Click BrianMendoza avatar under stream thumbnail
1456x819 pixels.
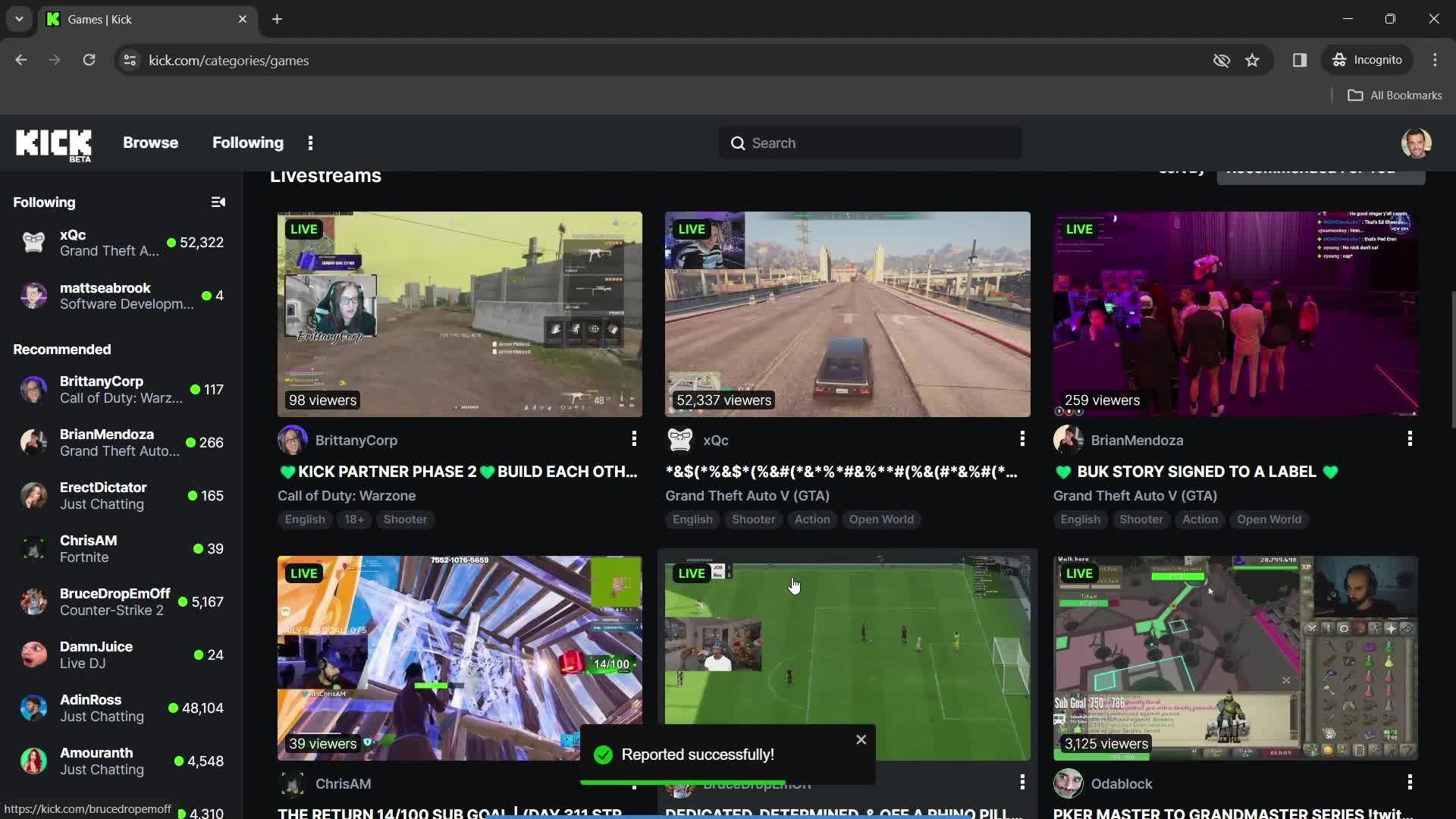1068,440
